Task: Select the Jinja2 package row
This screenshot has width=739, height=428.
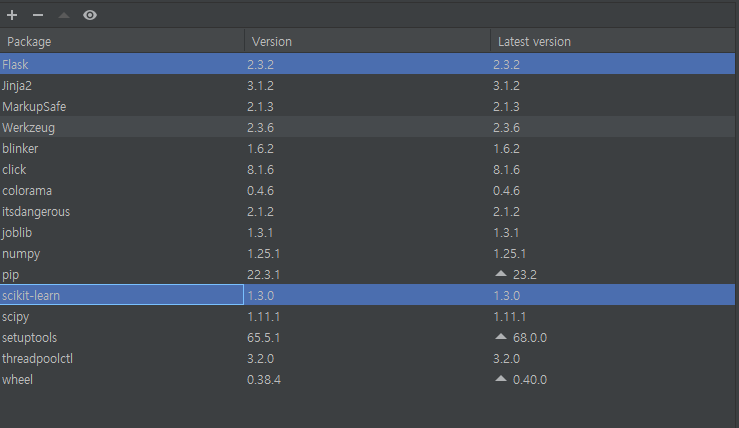Action: pyautogui.click(x=368, y=85)
